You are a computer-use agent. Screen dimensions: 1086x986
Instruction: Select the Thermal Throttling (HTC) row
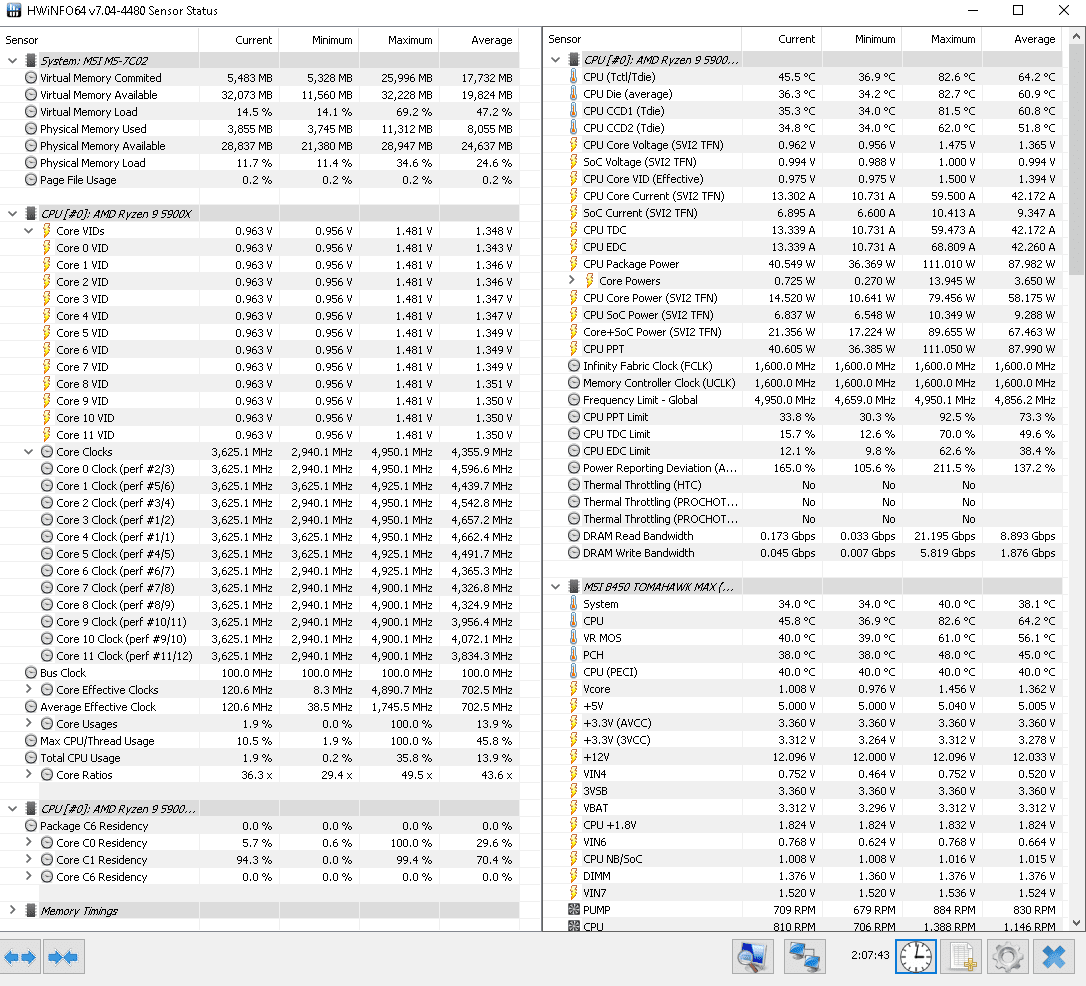(x=803, y=485)
